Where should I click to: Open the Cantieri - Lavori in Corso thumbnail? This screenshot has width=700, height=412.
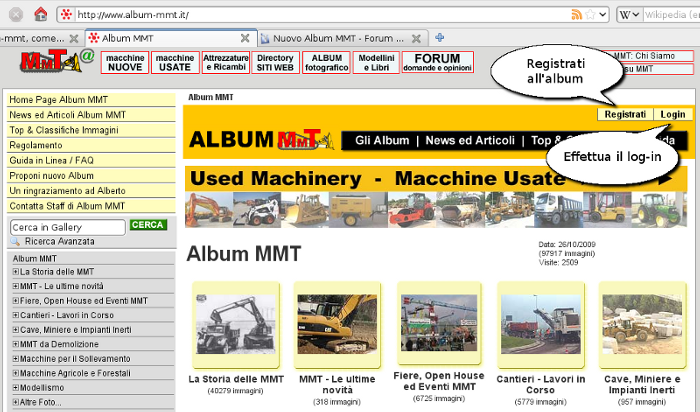pos(532,324)
